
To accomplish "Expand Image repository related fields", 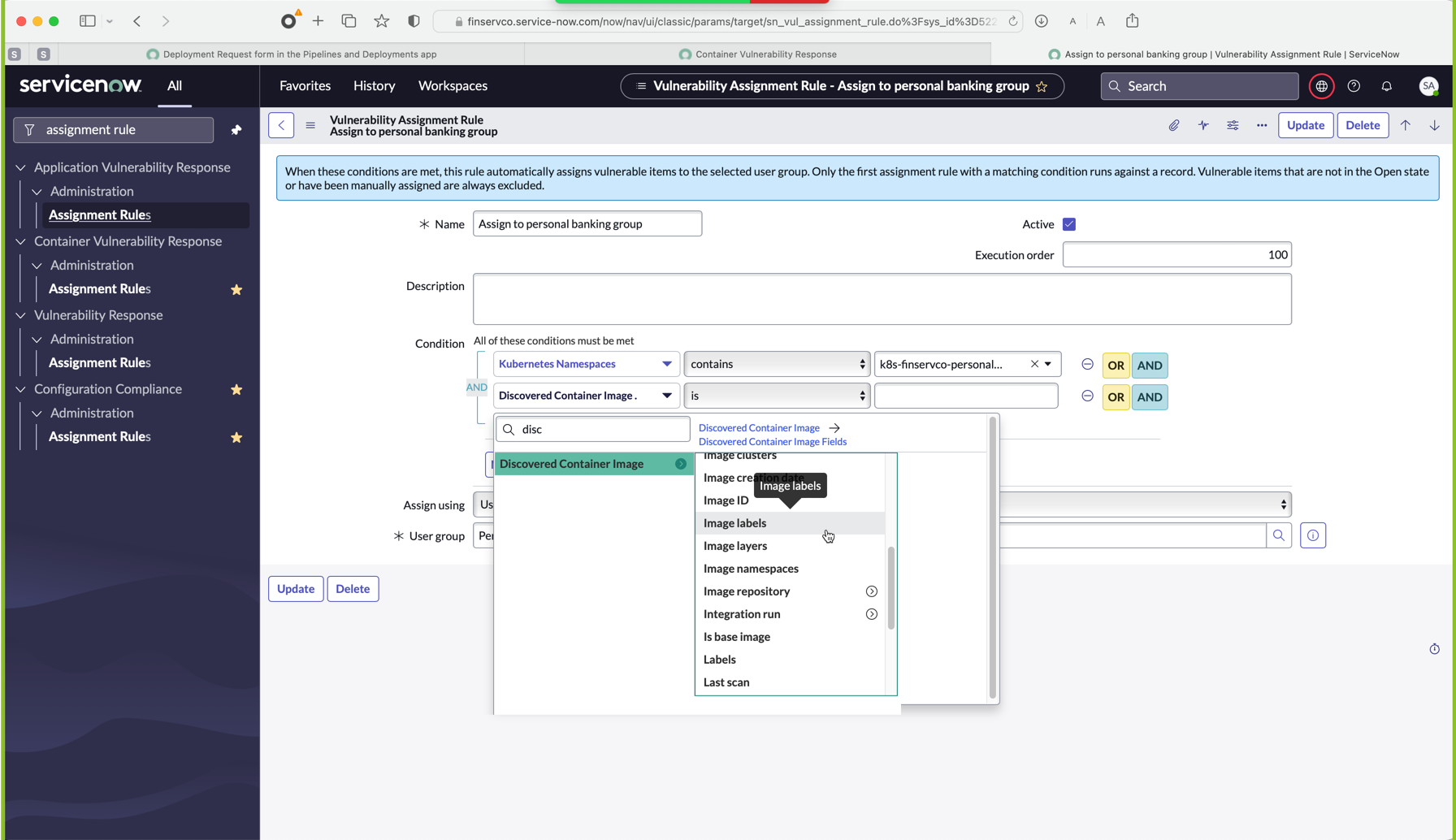I will (872, 591).
